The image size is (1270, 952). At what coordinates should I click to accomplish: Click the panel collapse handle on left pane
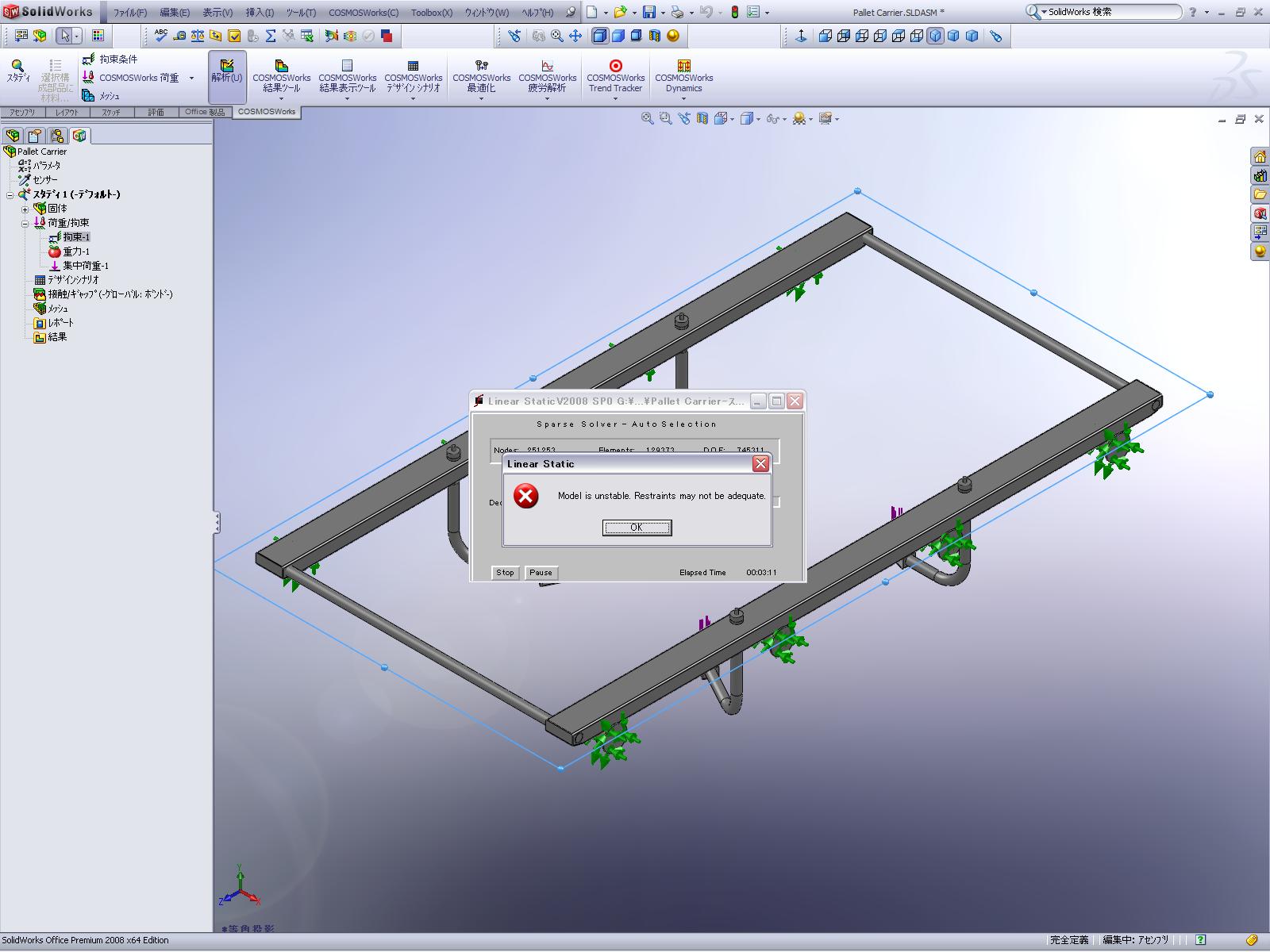click(217, 522)
